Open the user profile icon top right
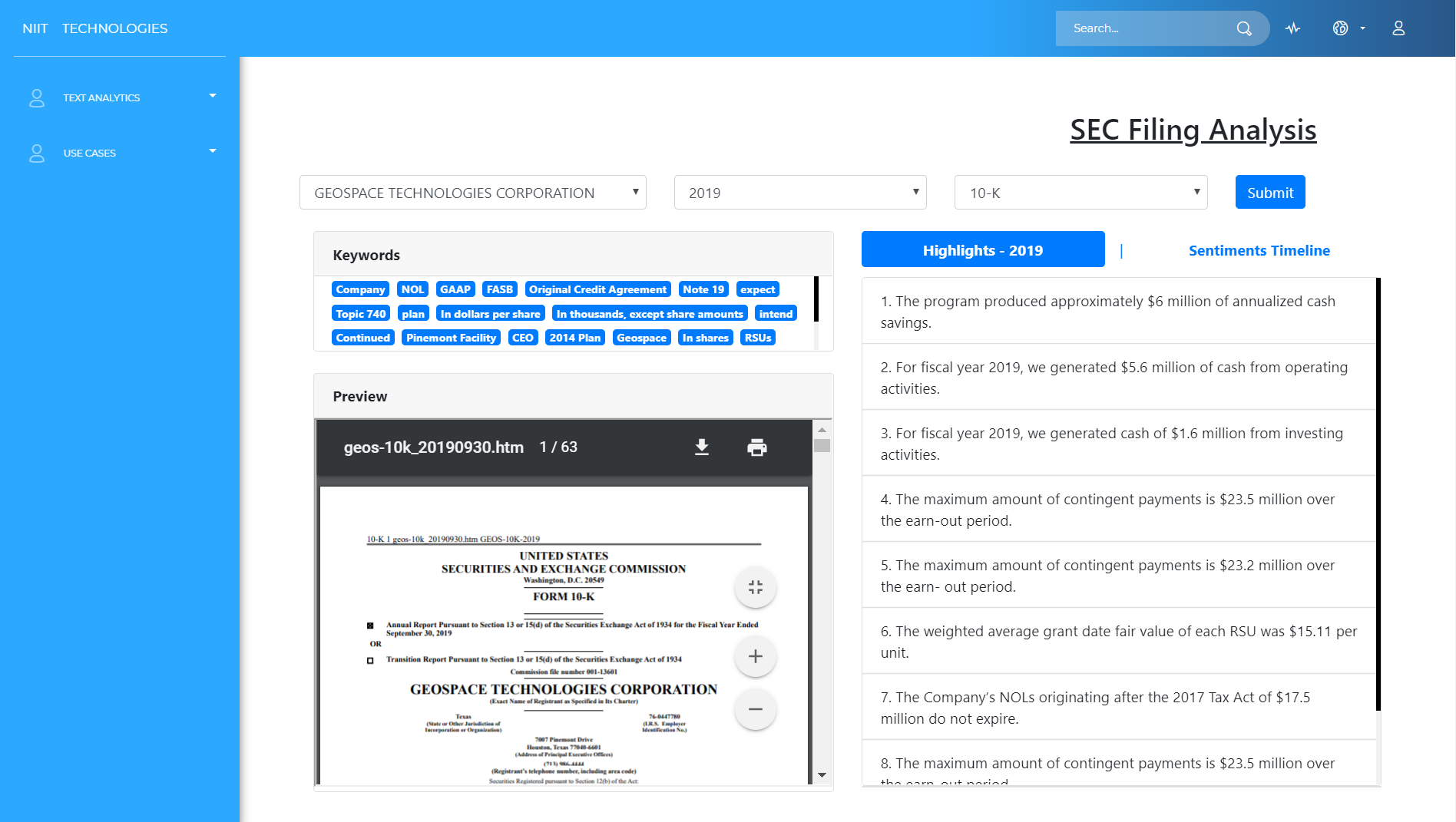The width and height of the screenshot is (1456, 822). click(1398, 28)
